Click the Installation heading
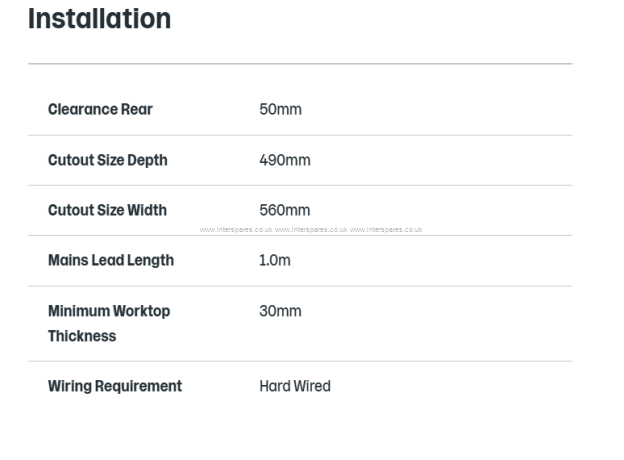The height and width of the screenshot is (460, 624). (99, 19)
